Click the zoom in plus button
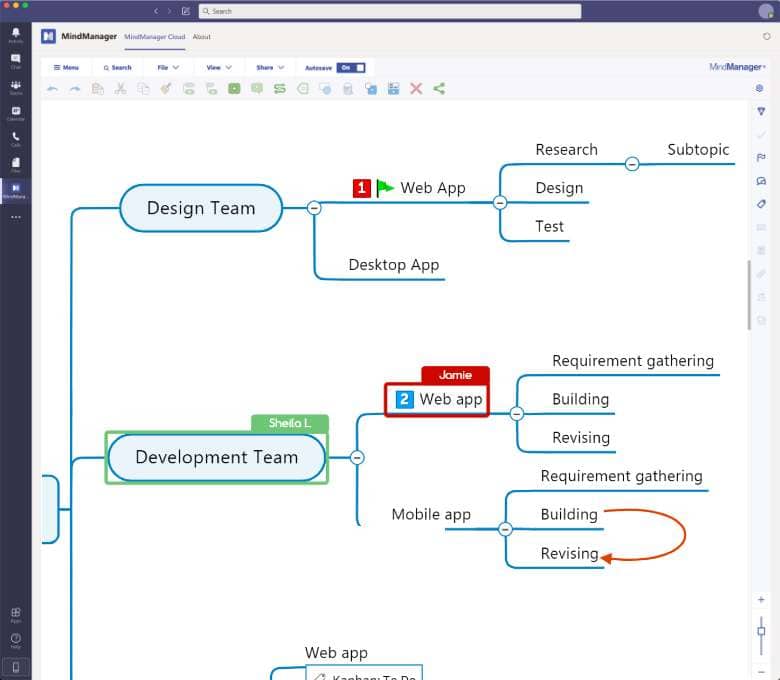 (761, 600)
